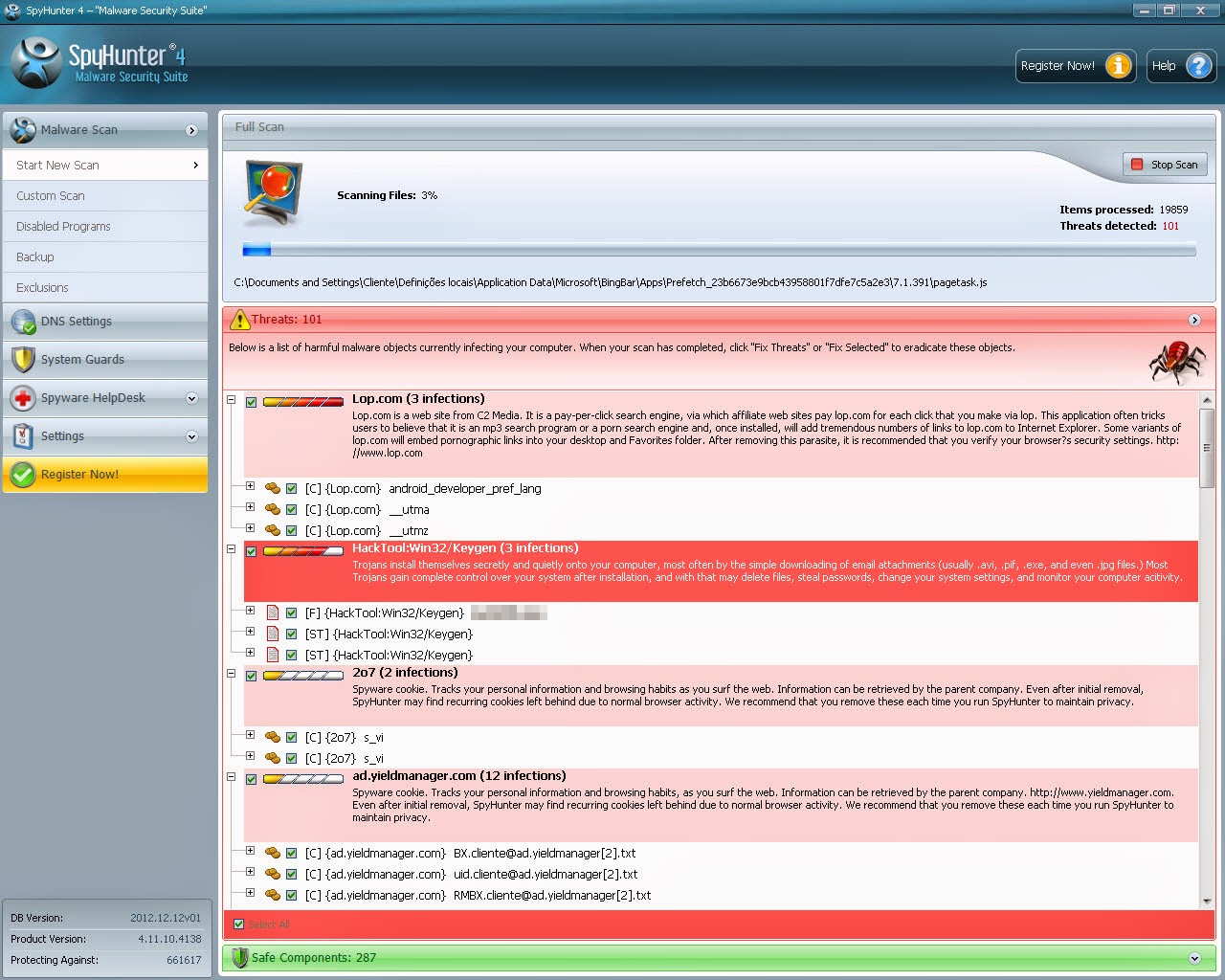This screenshot has height=980, width=1225.
Task: Click the green shield Safe Components icon
Action: pos(240,957)
